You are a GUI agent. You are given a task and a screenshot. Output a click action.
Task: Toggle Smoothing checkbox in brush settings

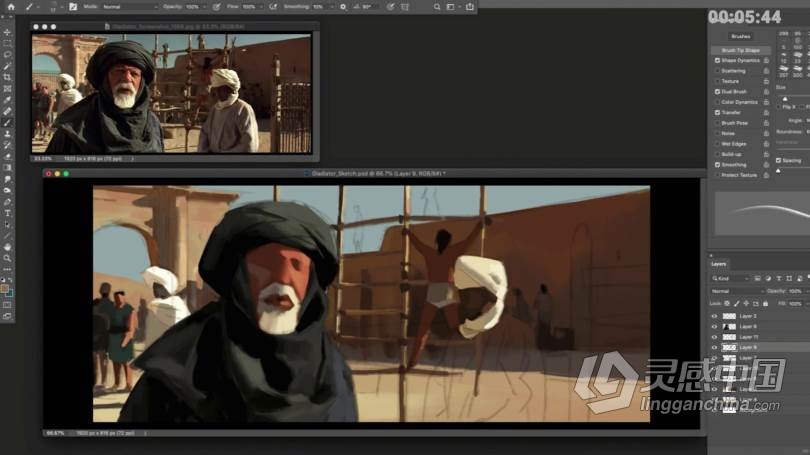pyautogui.click(x=718, y=165)
